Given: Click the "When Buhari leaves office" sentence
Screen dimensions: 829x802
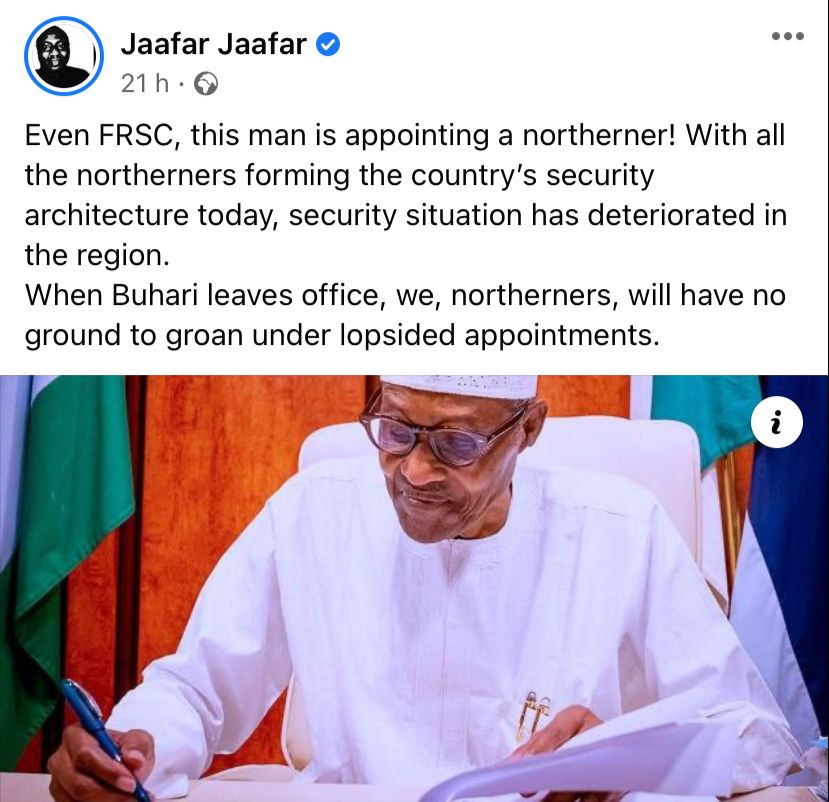Looking at the screenshot, I should pos(405,315).
